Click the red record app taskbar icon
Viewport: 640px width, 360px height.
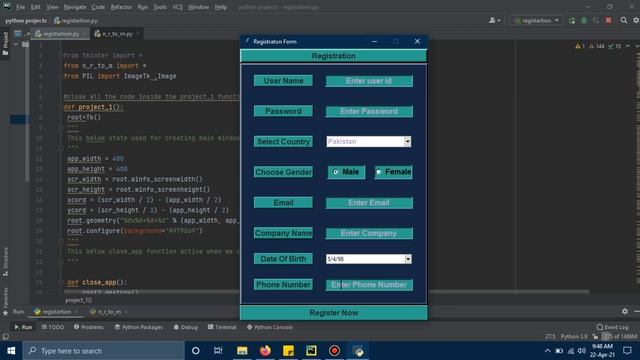[x=334, y=351]
